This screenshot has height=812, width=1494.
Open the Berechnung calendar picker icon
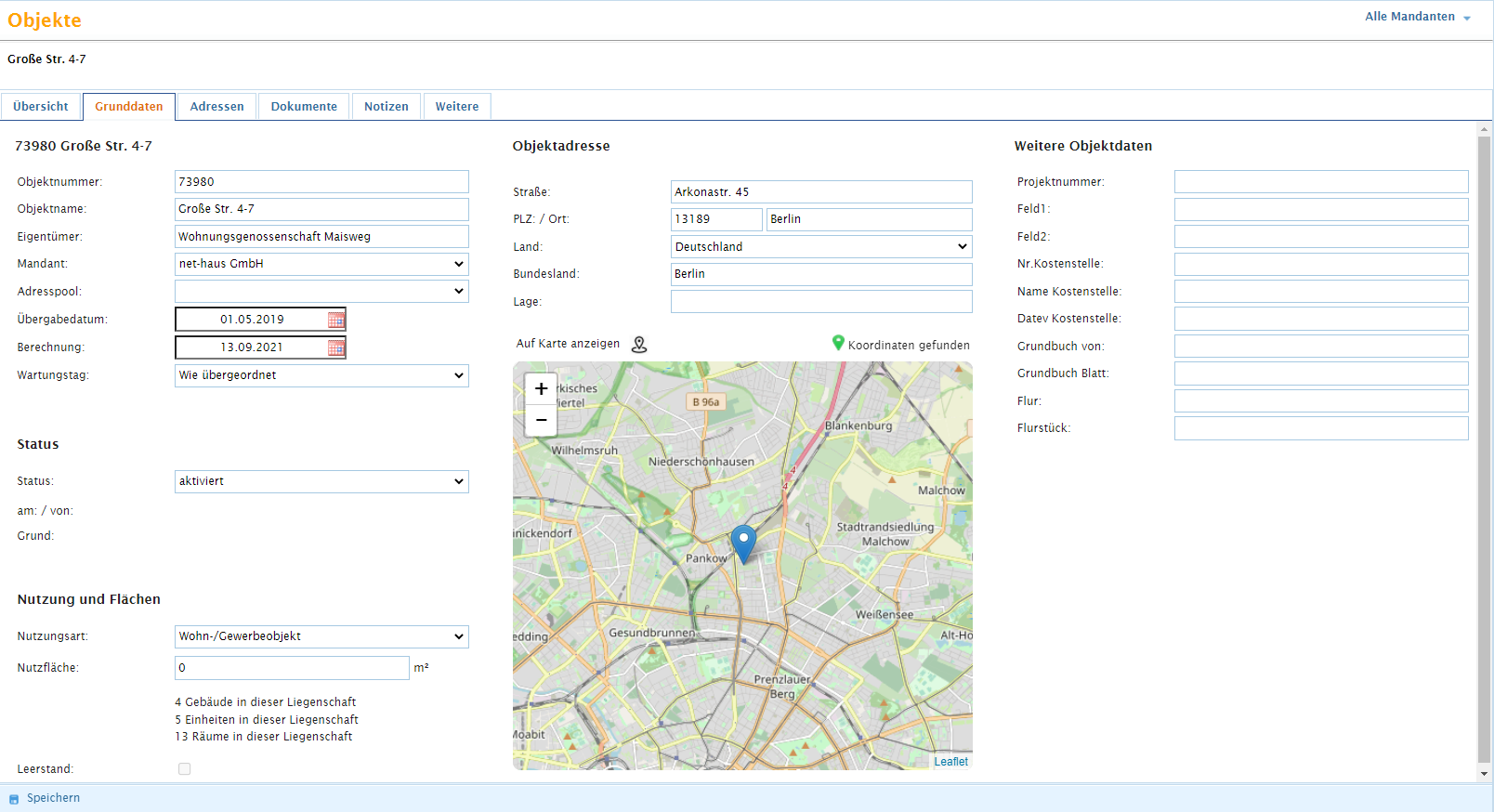(x=335, y=347)
